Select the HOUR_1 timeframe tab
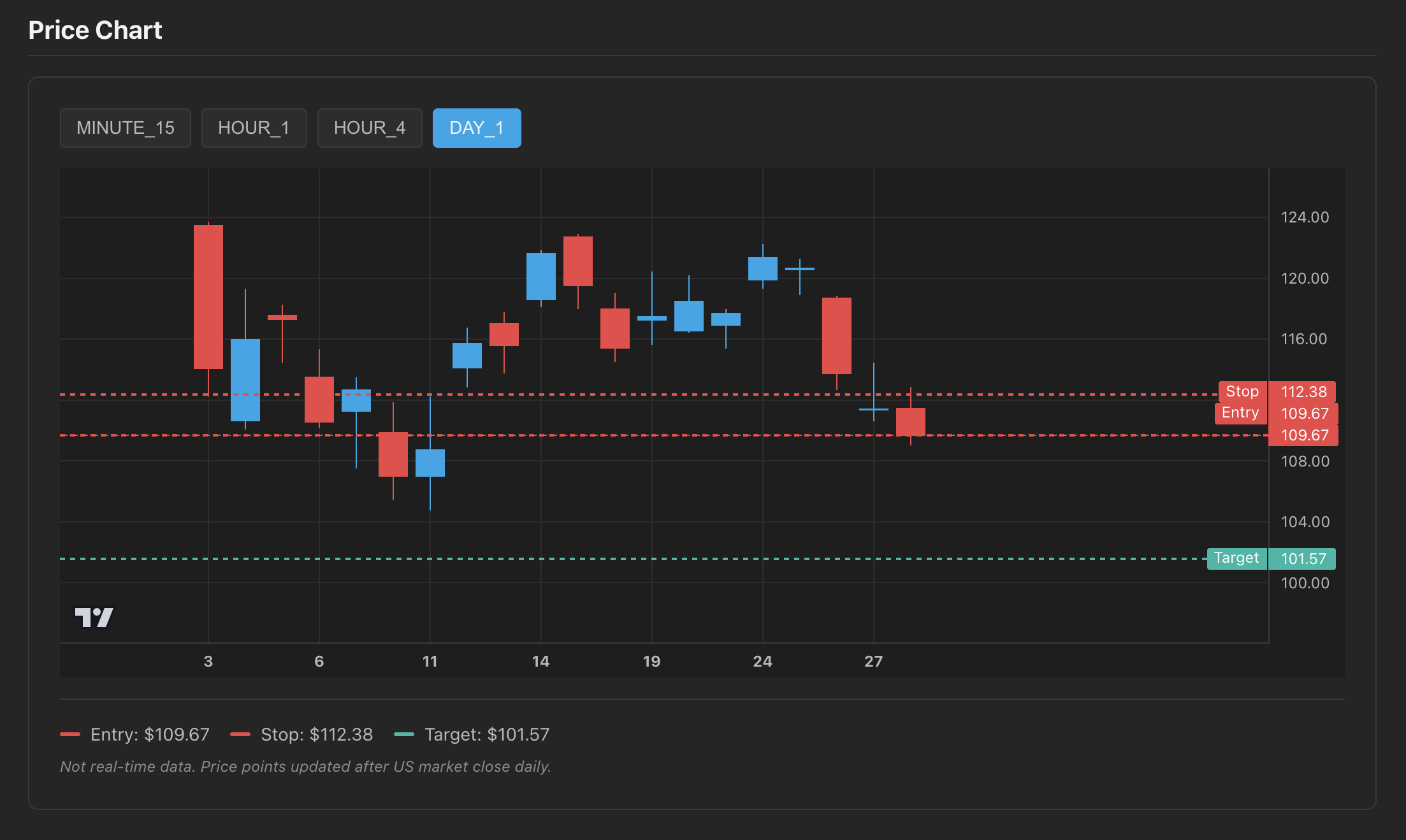The height and width of the screenshot is (840, 1406). click(254, 128)
